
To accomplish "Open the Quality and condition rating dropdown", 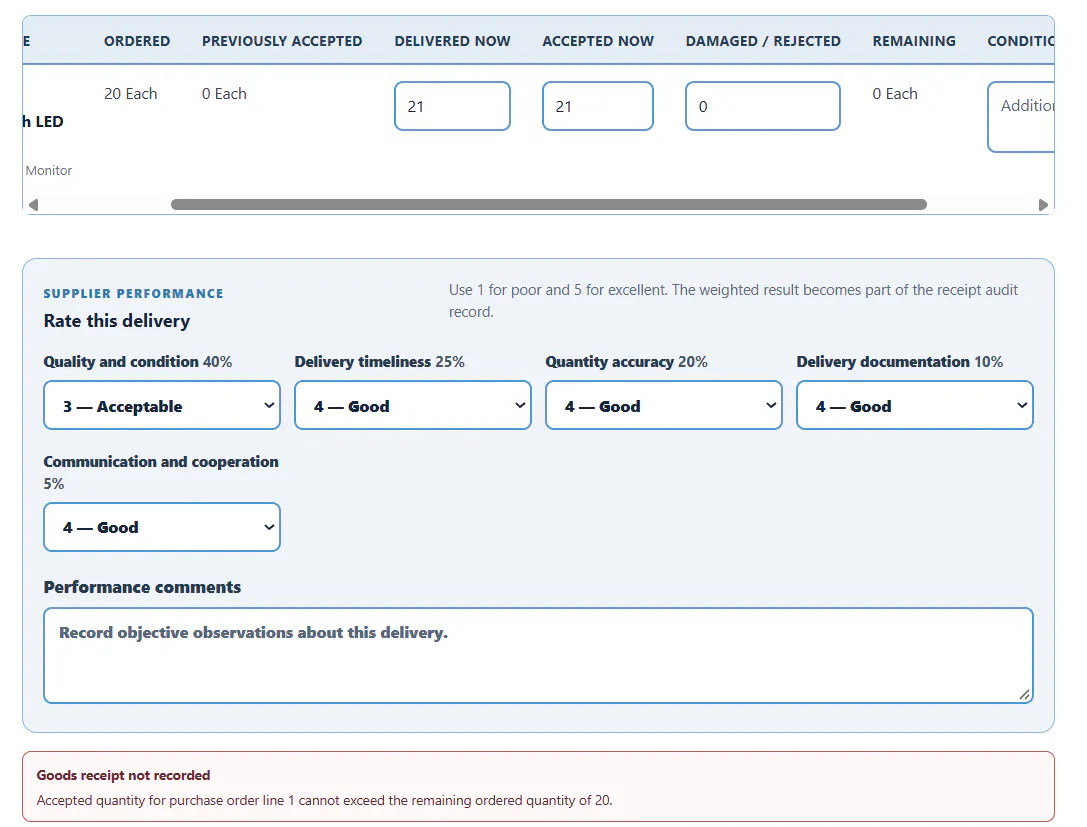I will click(x=162, y=406).
